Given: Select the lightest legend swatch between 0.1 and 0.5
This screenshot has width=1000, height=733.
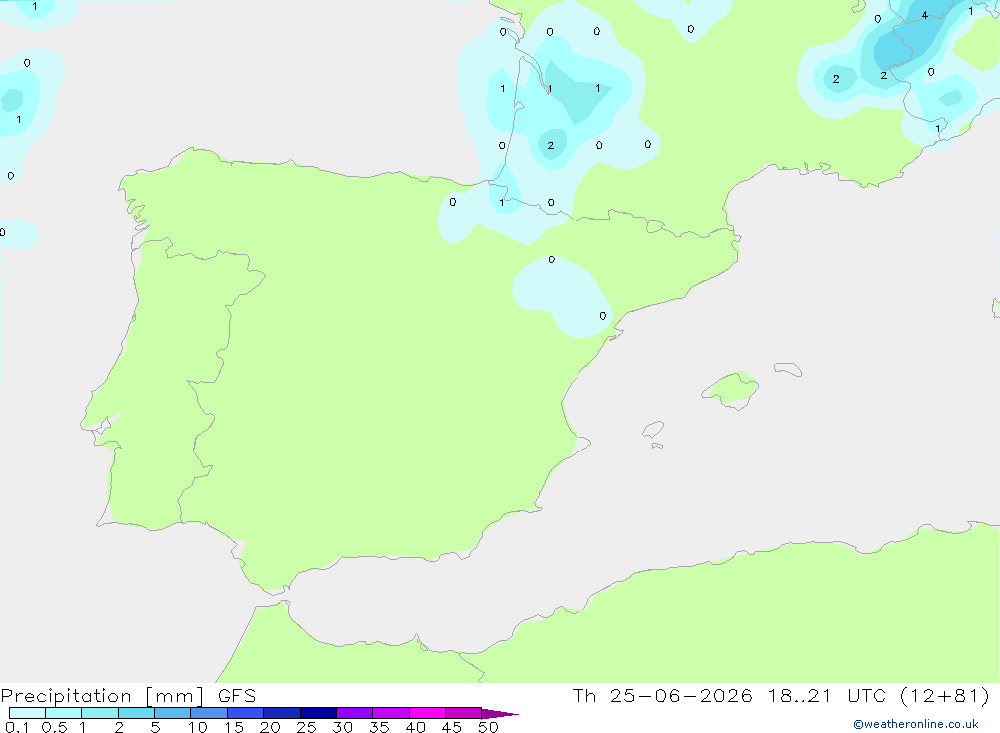Looking at the screenshot, I should click(27, 713).
